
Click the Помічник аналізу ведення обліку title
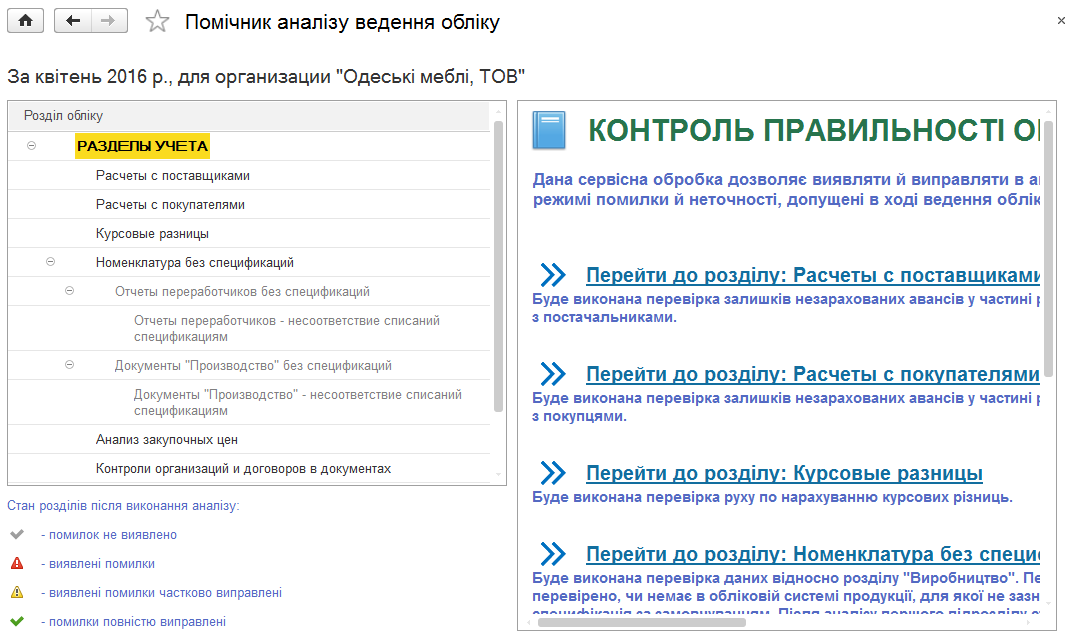[342, 22]
